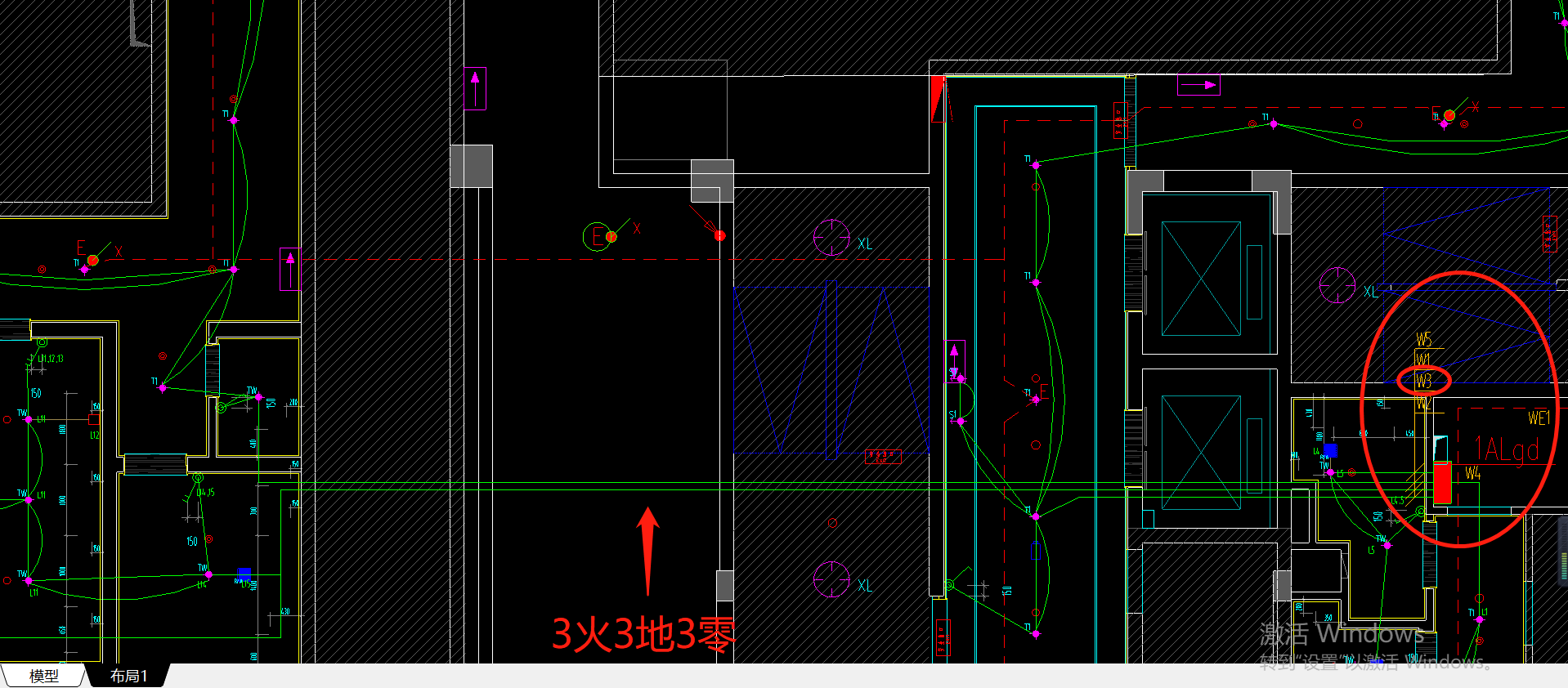Click the blue square socket next to L4

click(x=1330, y=450)
